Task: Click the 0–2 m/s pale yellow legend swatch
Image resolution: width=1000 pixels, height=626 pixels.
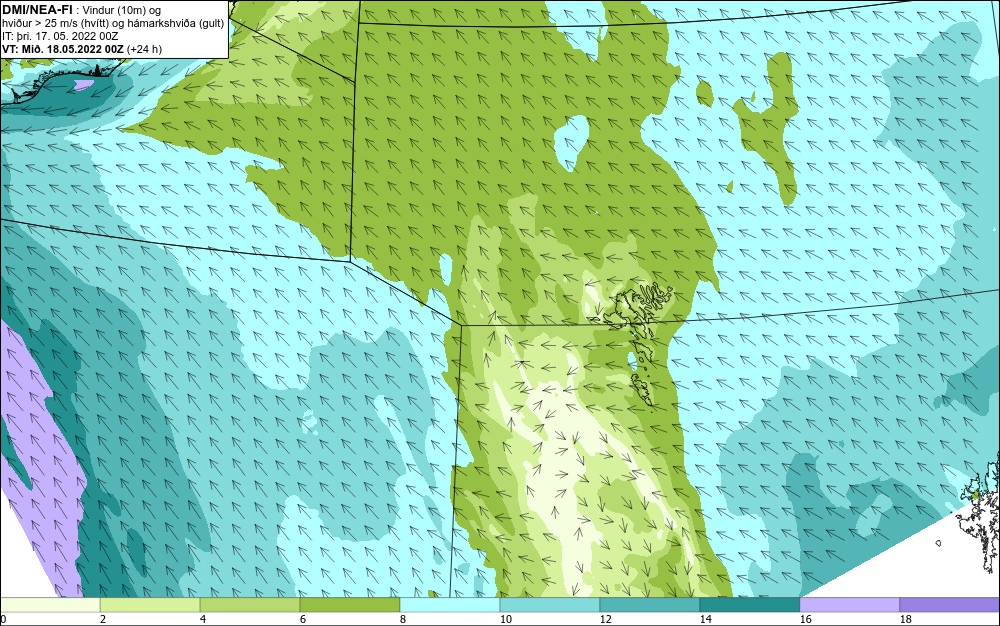Action: pyautogui.click(x=50, y=605)
